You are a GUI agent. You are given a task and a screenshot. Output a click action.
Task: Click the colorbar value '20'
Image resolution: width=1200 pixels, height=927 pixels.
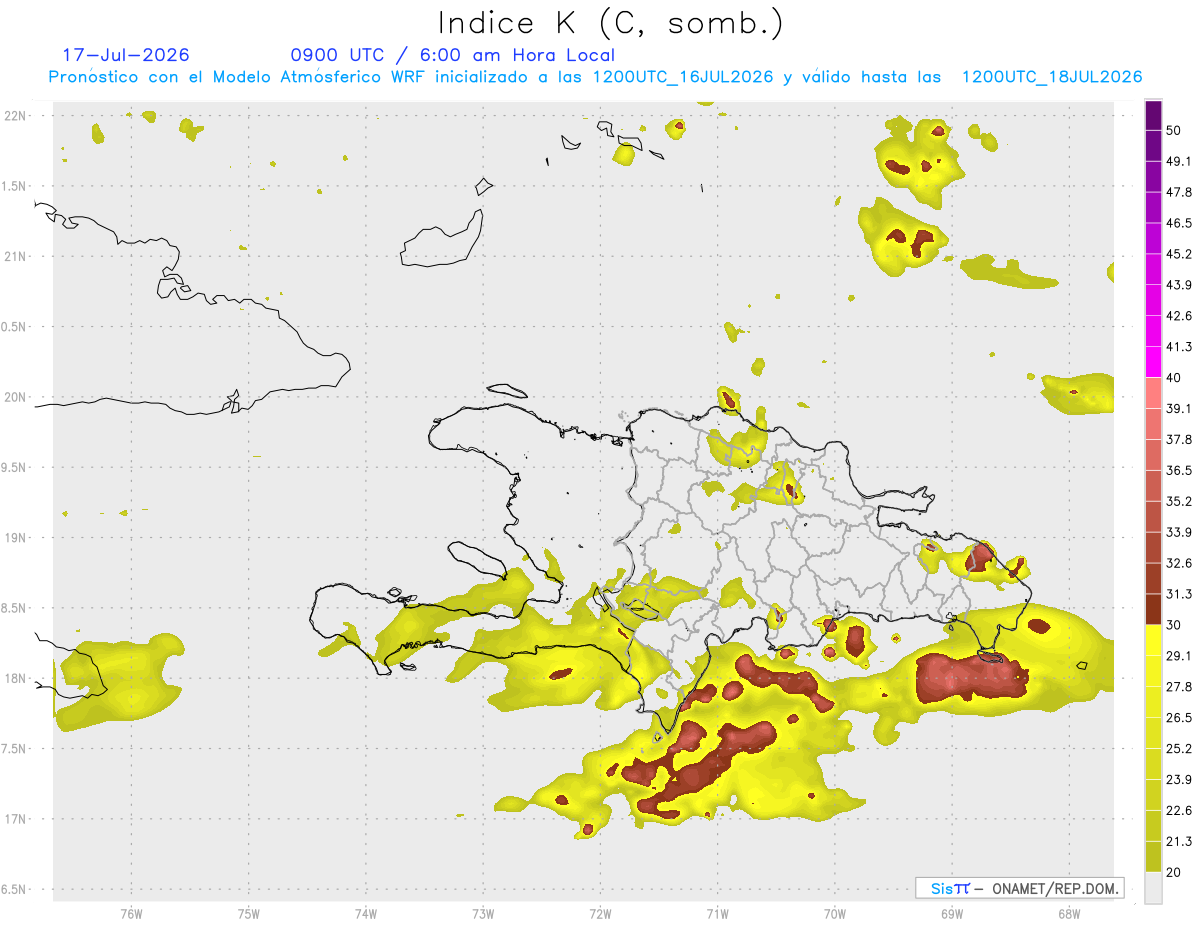[x=1175, y=872]
